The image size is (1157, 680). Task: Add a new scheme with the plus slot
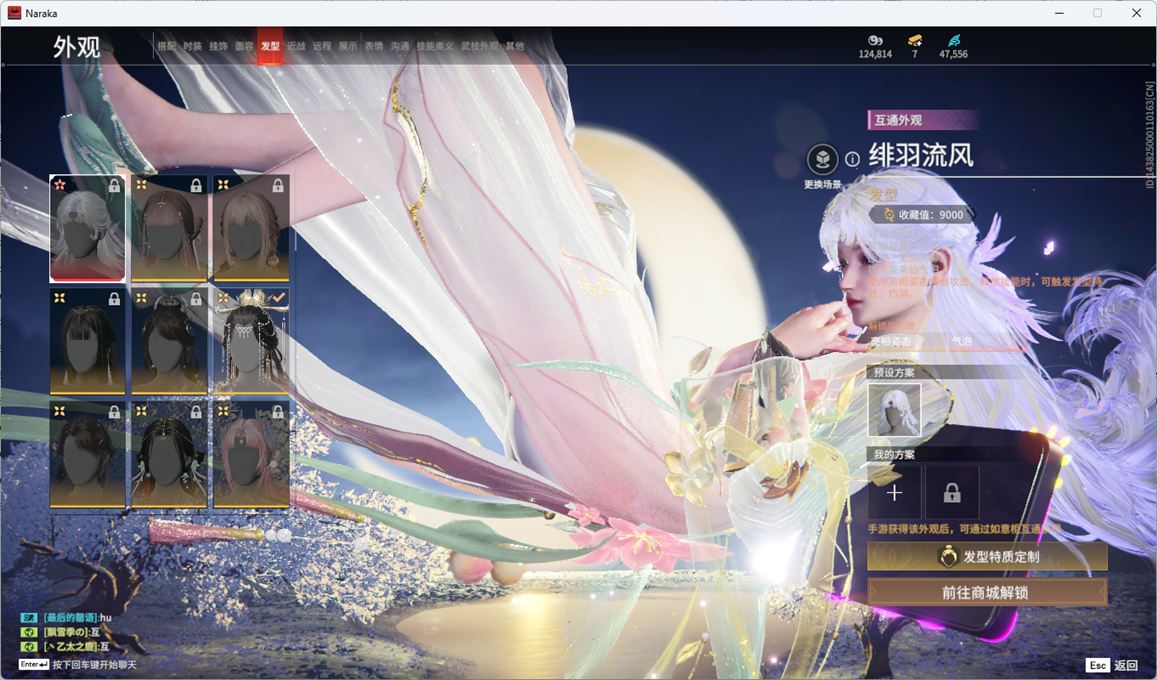pos(894,493)
